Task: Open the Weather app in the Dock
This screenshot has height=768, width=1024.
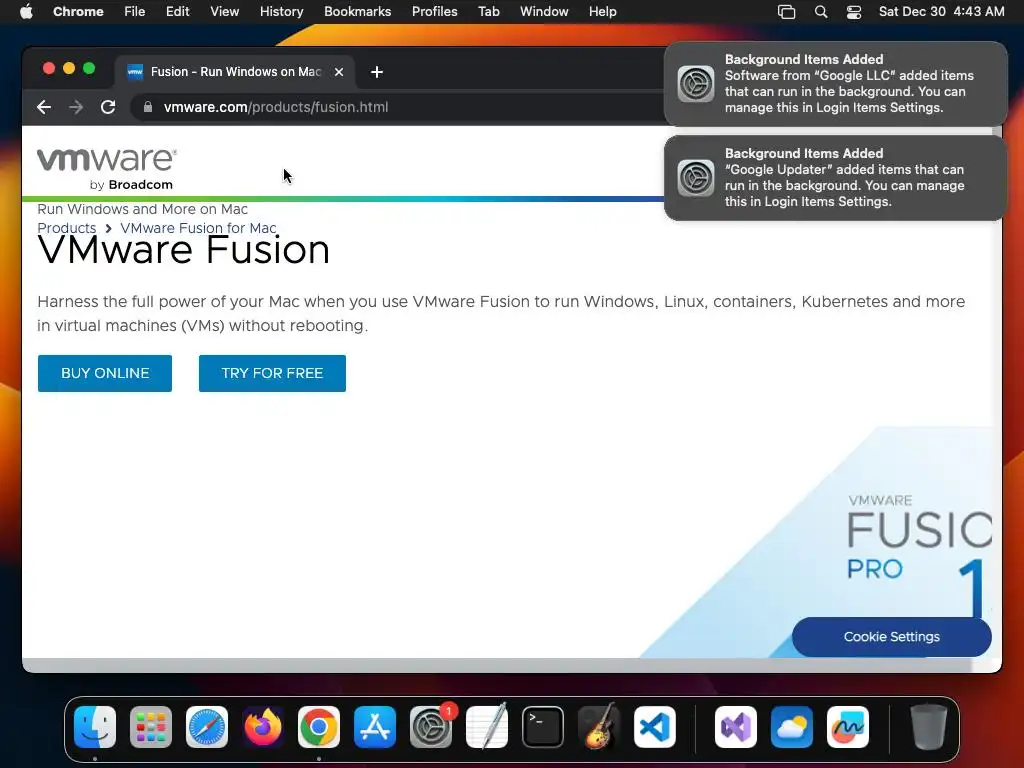Action: coord(792,727)
